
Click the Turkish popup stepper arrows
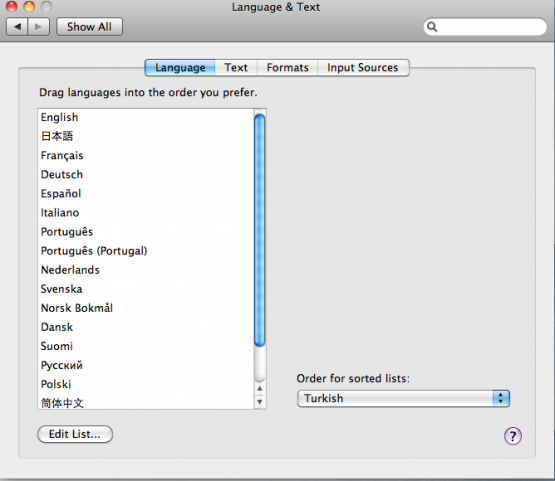tap(501, 399)
